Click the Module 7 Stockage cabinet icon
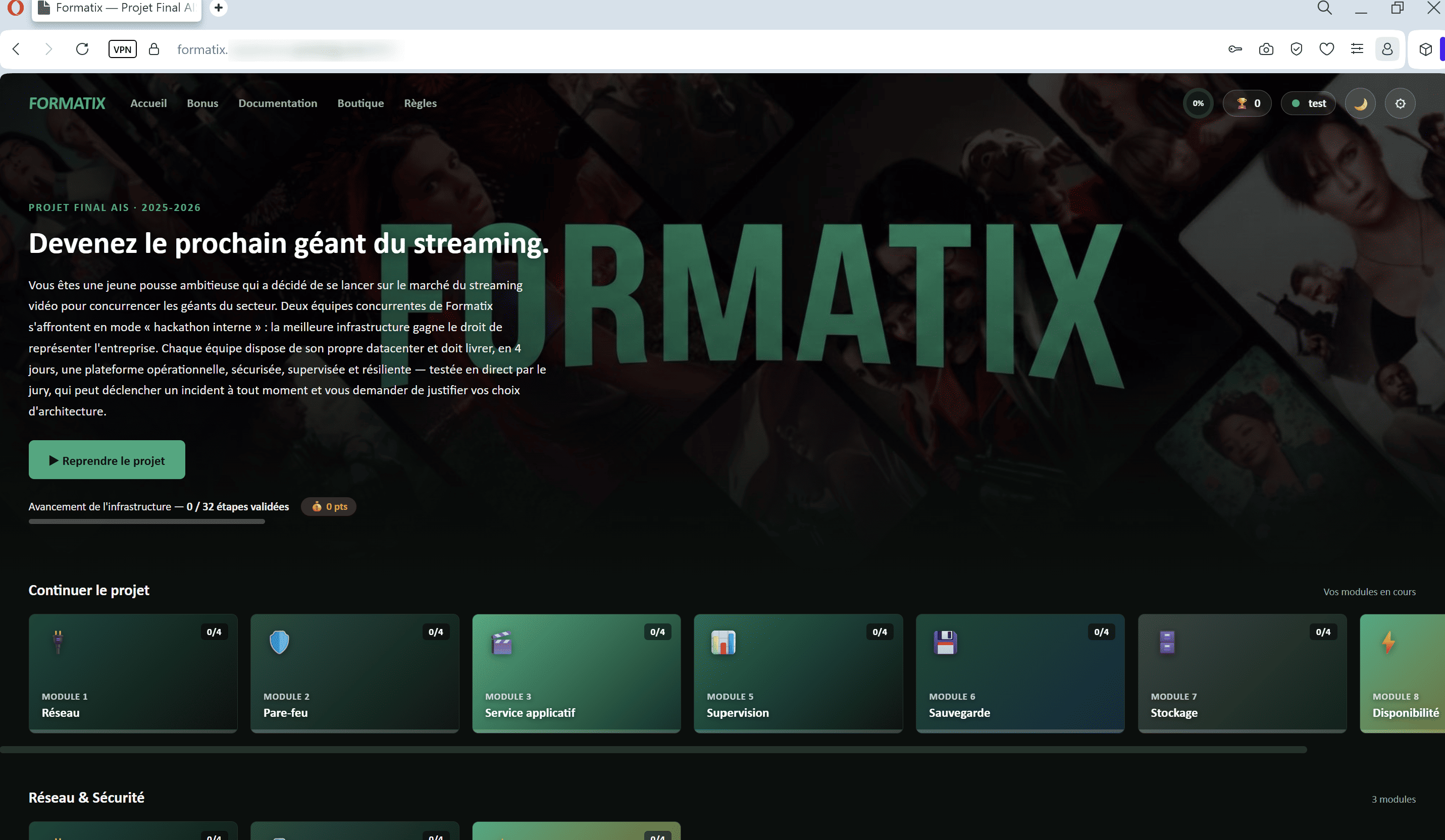 pos(1167,642)
